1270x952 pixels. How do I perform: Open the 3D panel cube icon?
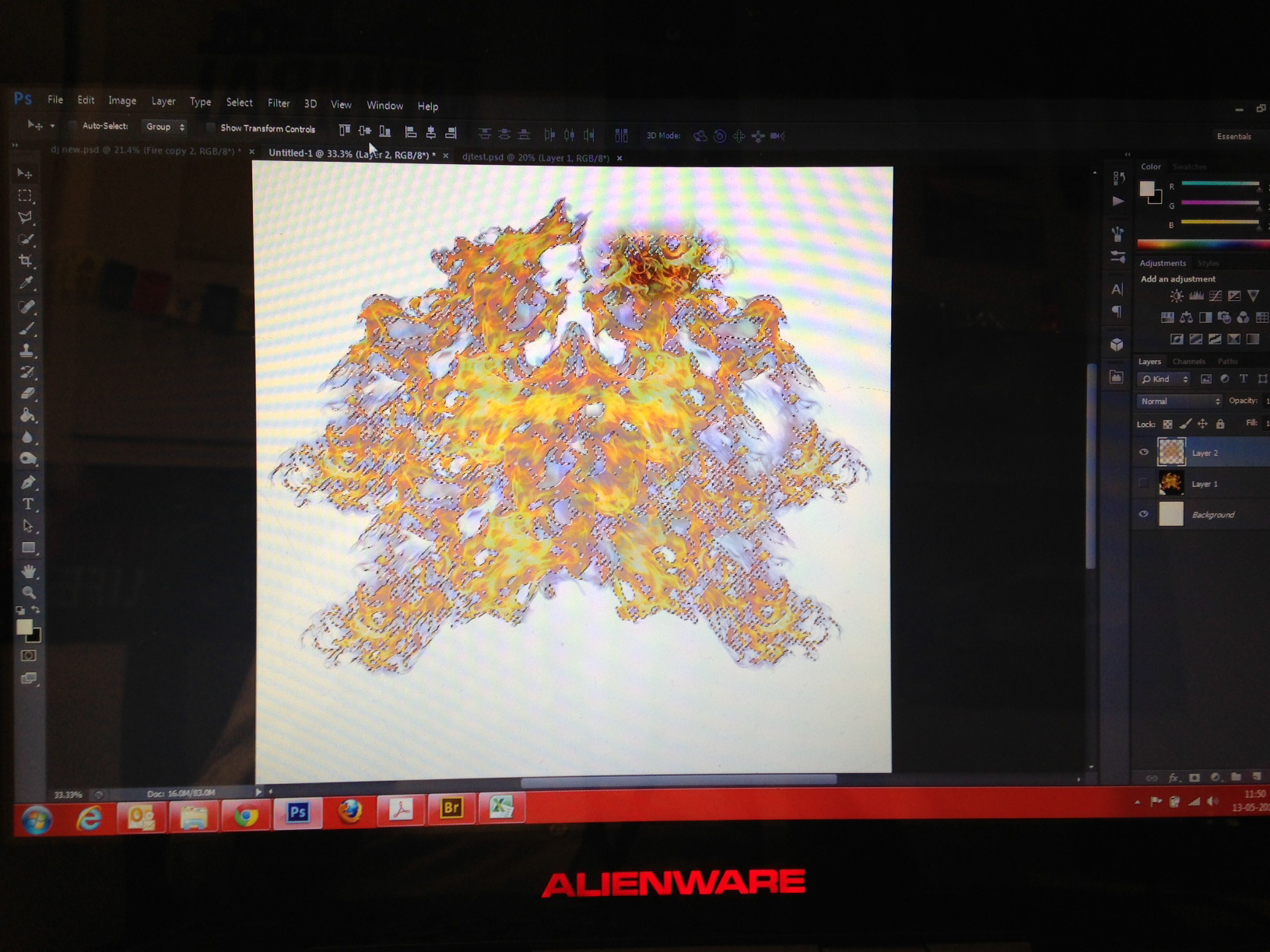[1117, 345]
